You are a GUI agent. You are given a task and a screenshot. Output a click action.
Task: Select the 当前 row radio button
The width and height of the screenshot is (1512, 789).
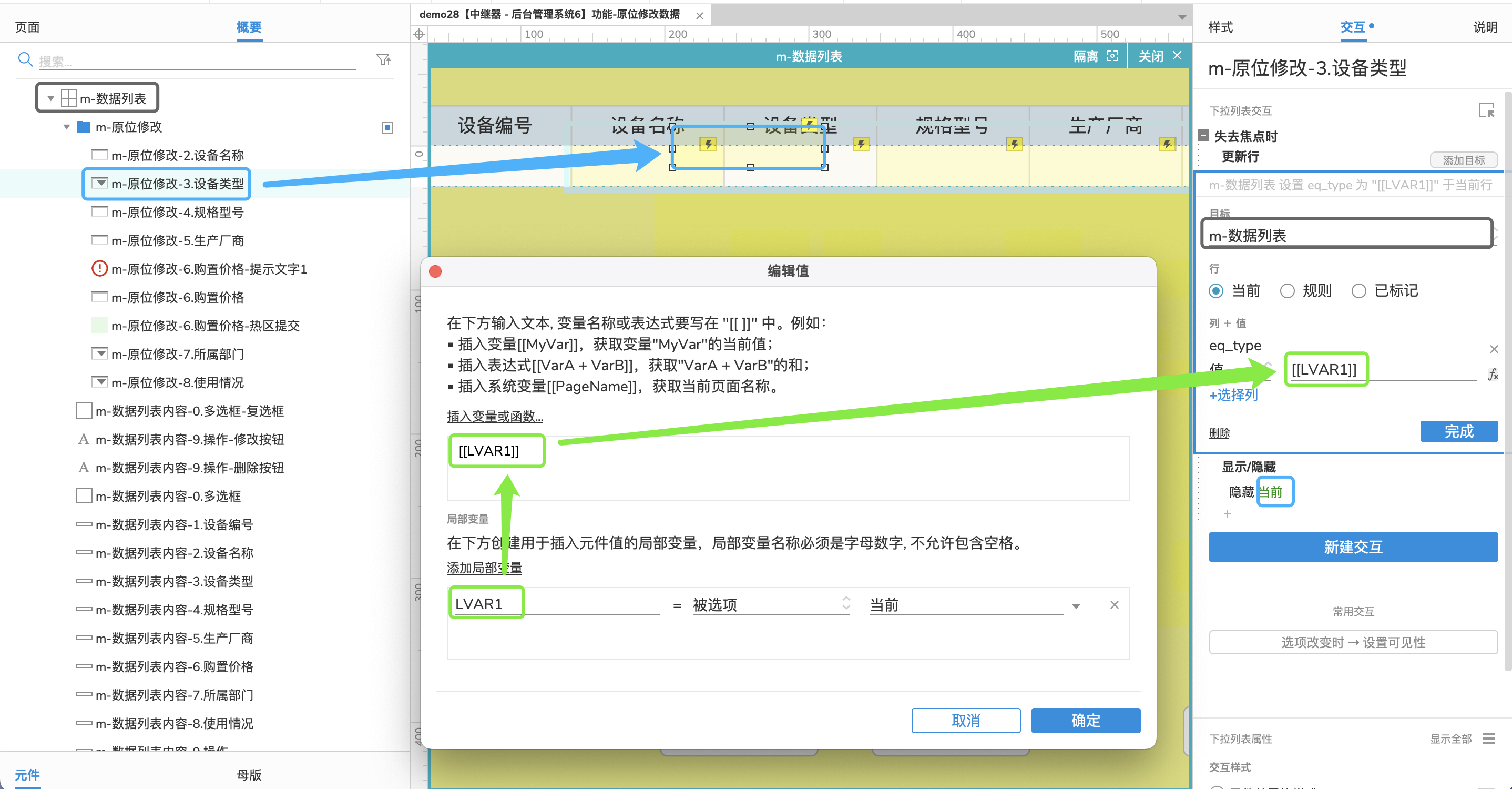[1215, 290]
